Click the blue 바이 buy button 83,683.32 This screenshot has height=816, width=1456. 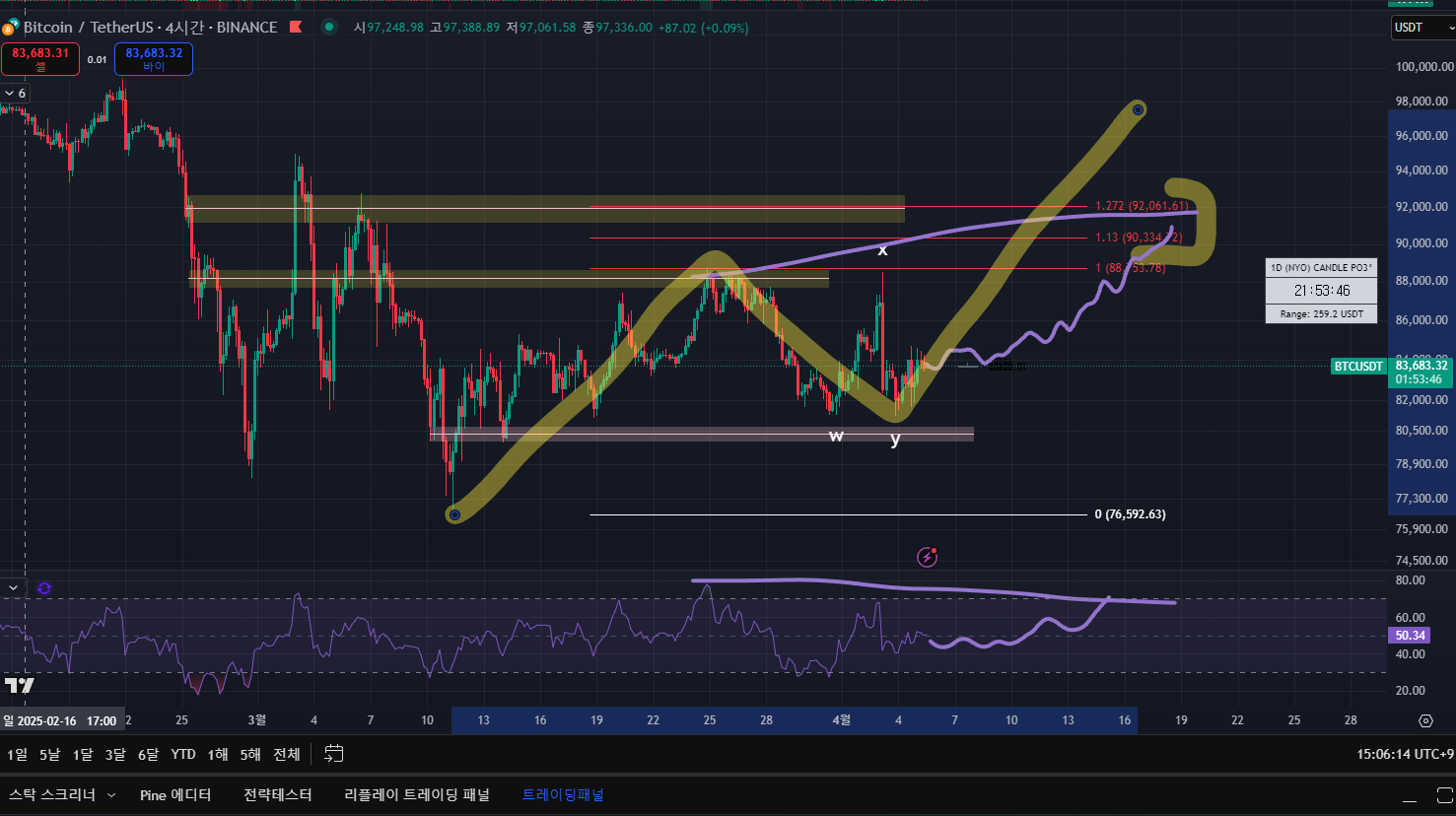154,59
